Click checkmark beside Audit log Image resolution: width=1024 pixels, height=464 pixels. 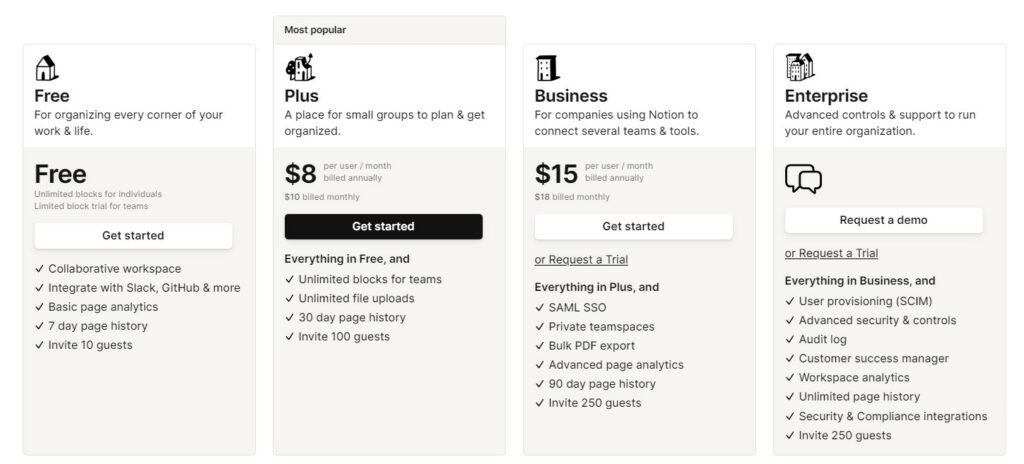pos(790,340)
